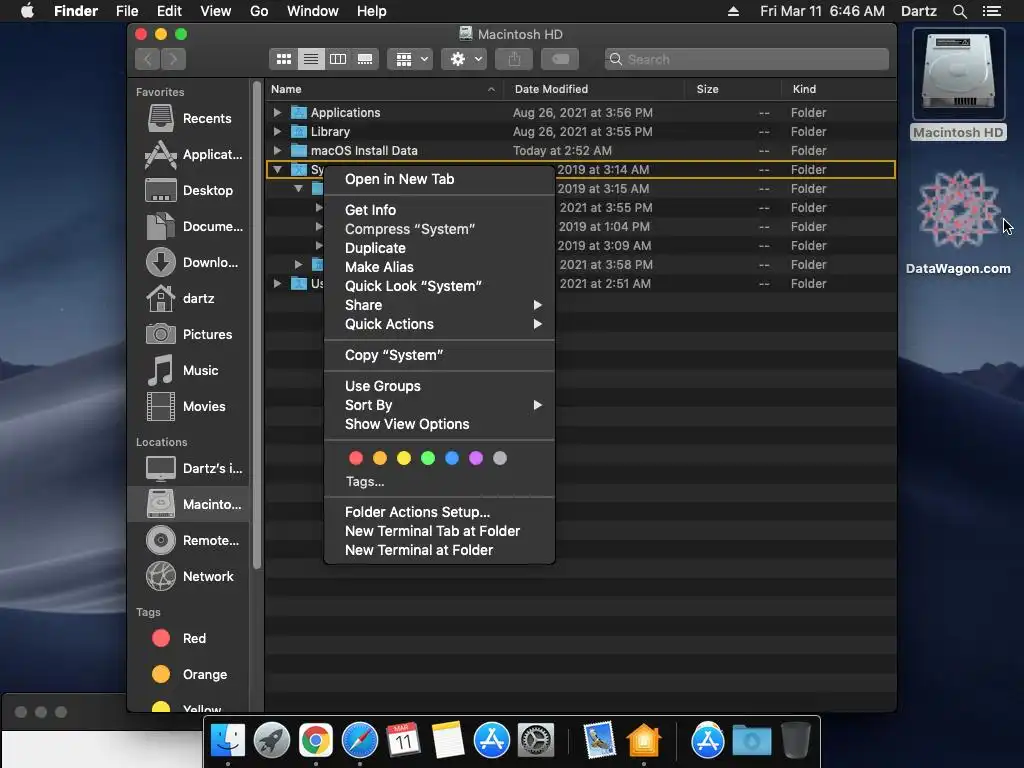Open Pictures in the sidebar
Image resolution: width=1024 pixels, height=768 pixels.
pos(189,334)
